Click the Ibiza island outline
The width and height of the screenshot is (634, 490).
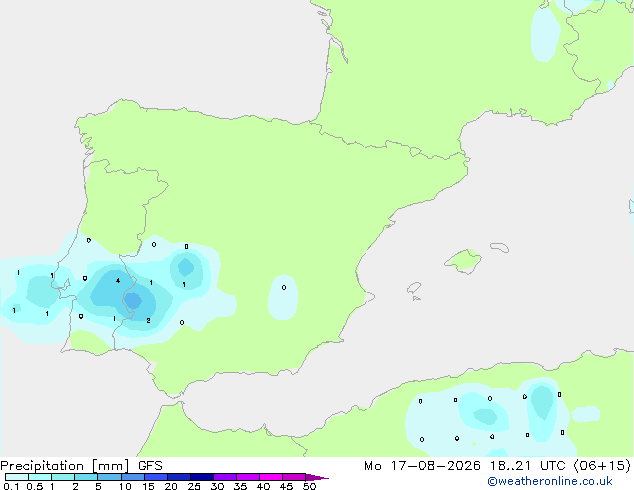point(414,288)
